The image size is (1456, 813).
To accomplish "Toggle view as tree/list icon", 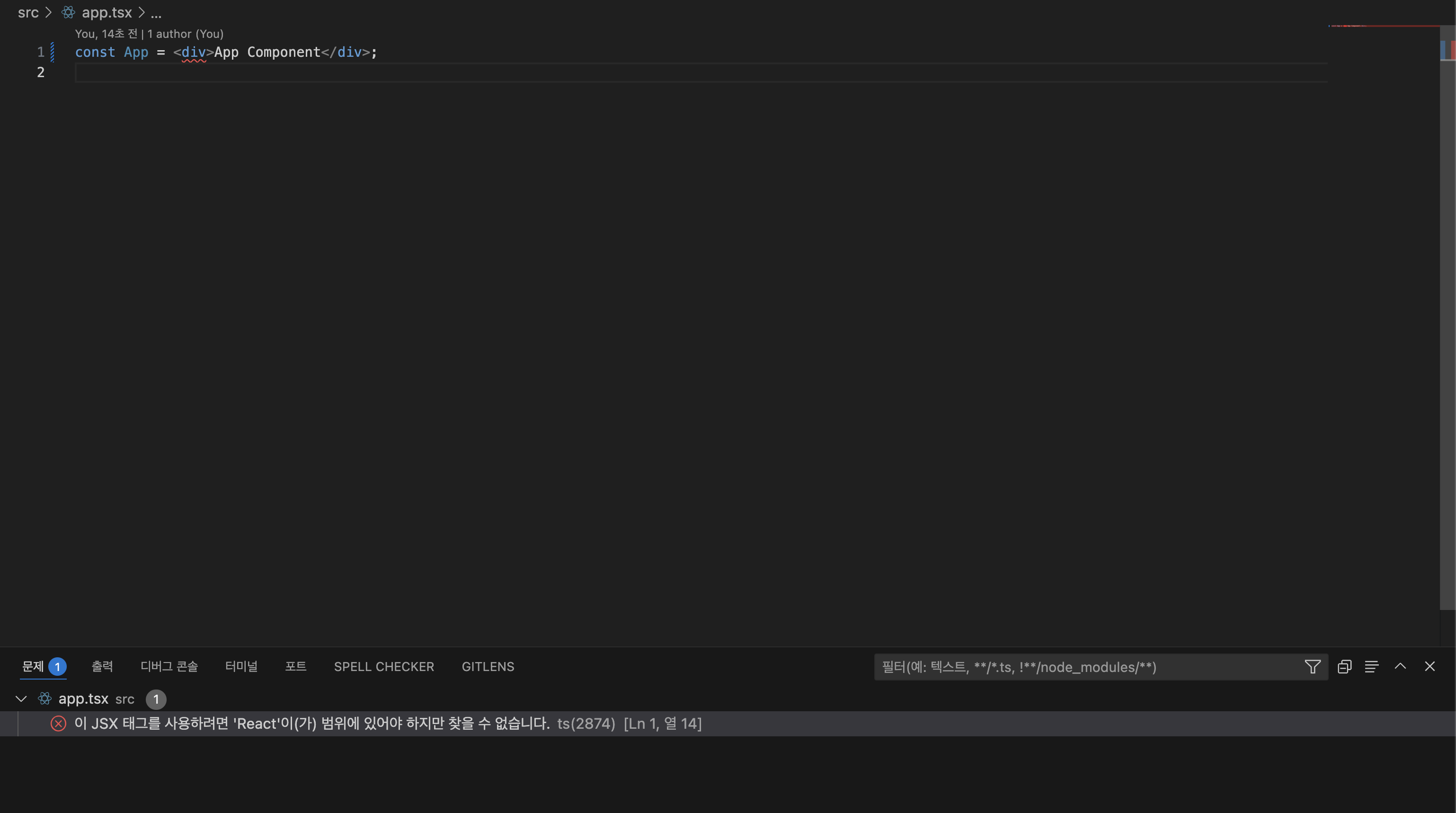I will (1371, 667).
